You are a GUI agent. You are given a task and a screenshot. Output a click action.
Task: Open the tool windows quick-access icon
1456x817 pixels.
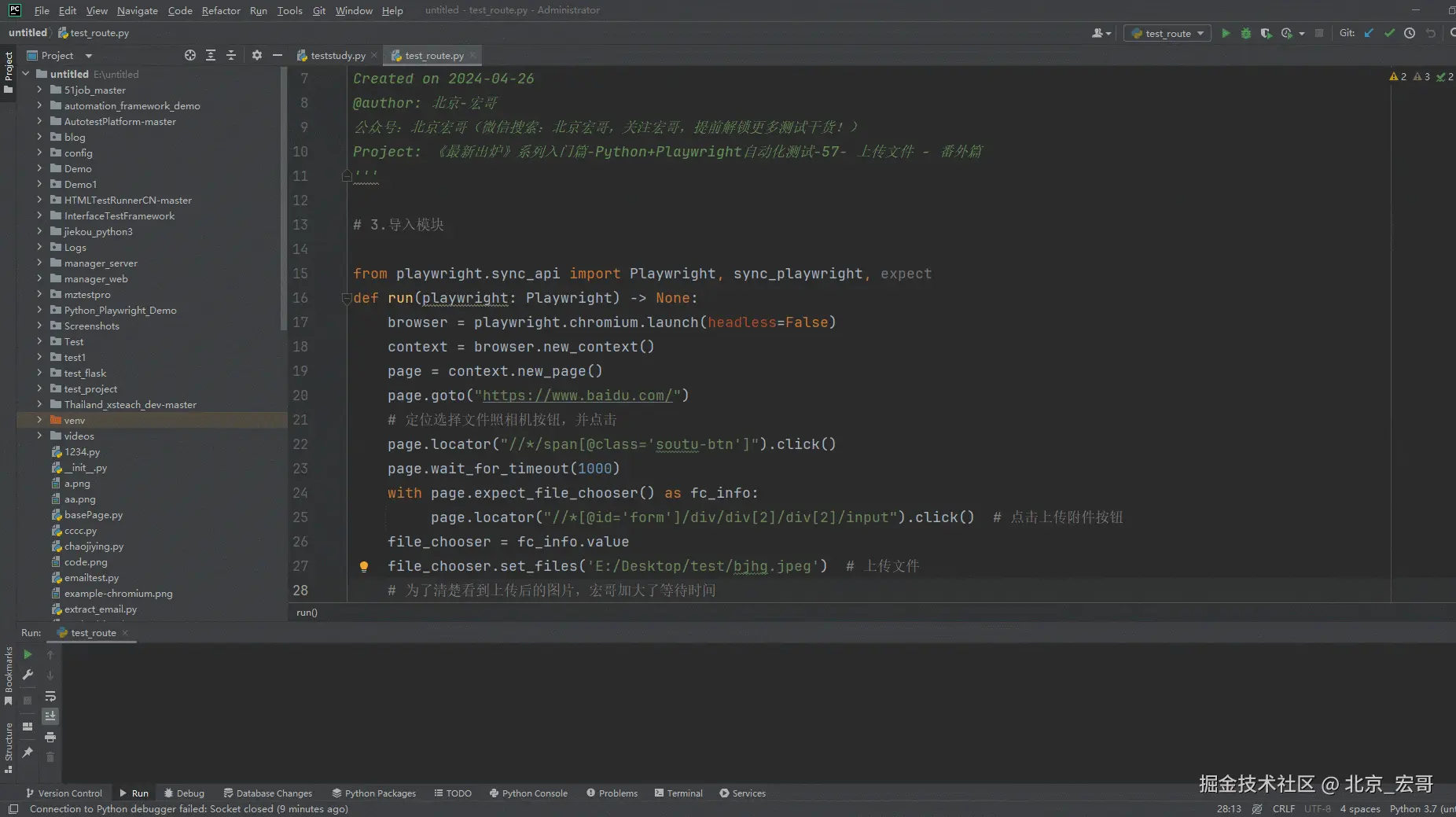tap(13, 809)
